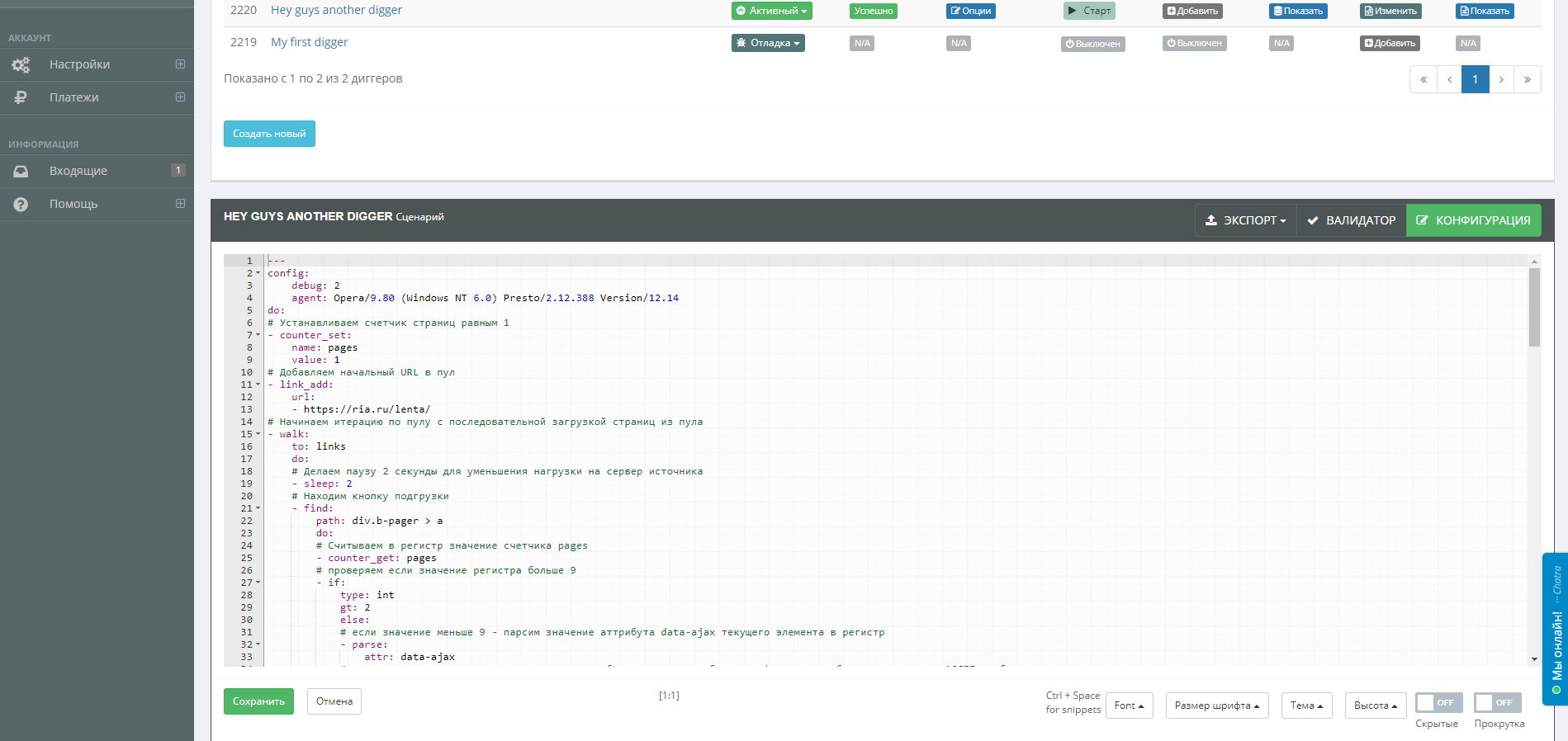The height and width of the screenshot is (741, 1568).
Task: Open the Мы онлайн! chat widget
Action: (1556, 629)
